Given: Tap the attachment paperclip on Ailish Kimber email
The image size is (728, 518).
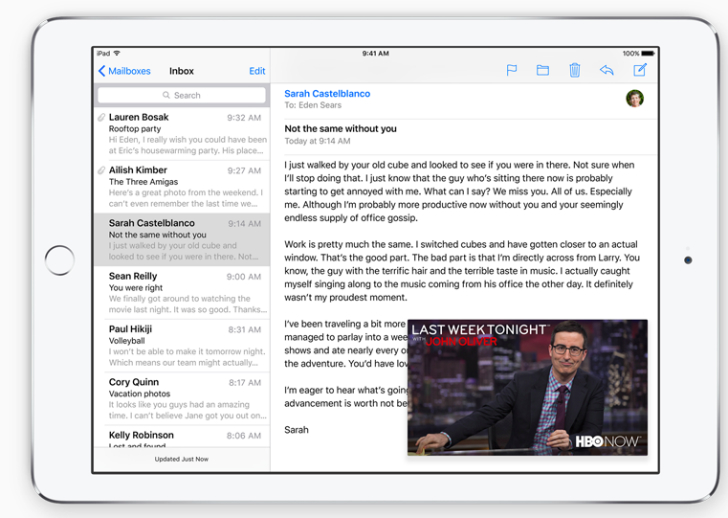Looking at the screenshot, I should 101,170.
